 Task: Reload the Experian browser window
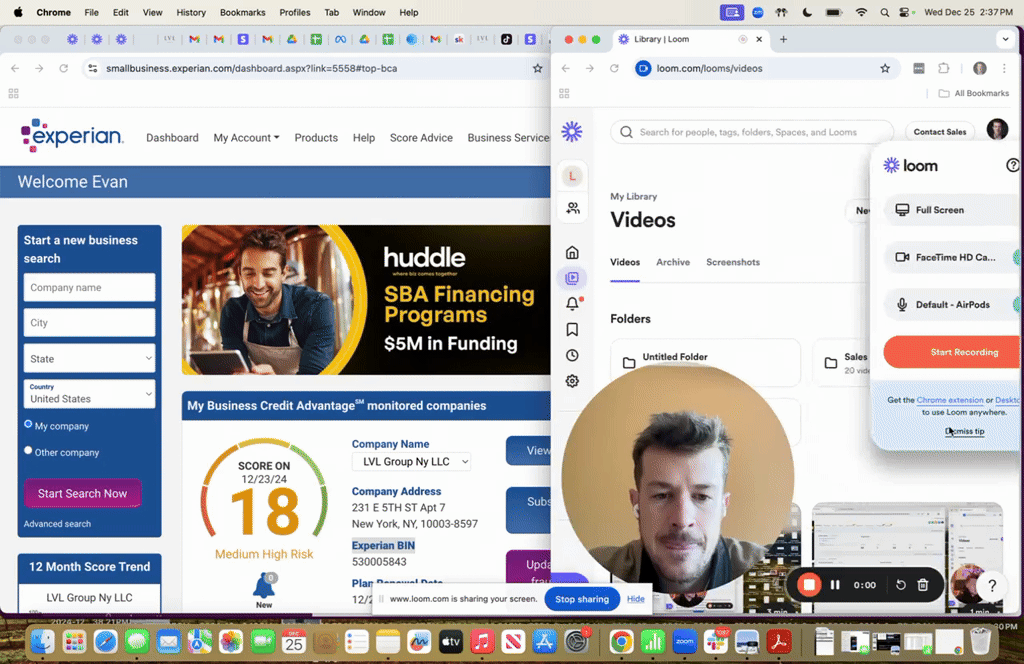(63, 68)
